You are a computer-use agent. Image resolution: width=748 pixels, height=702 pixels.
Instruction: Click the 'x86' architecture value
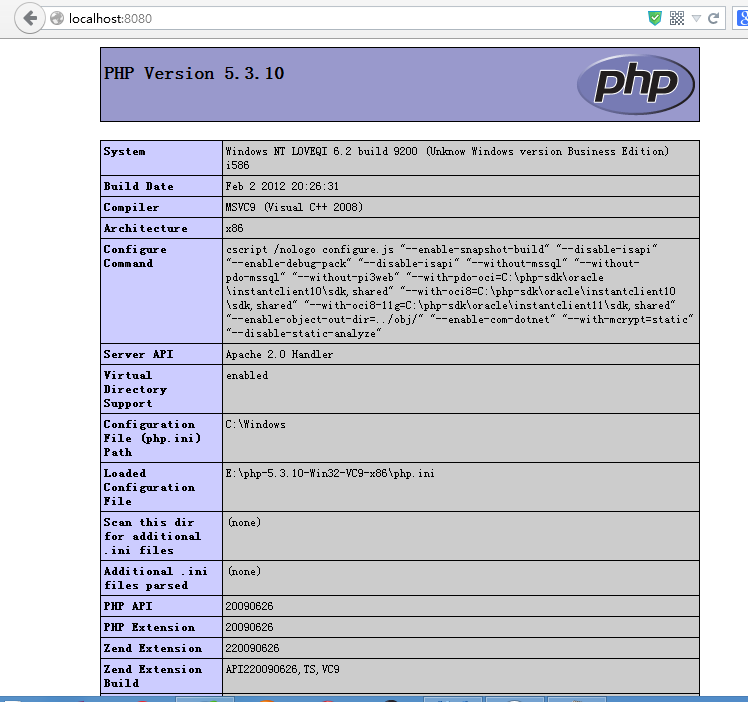pos(234,228)
